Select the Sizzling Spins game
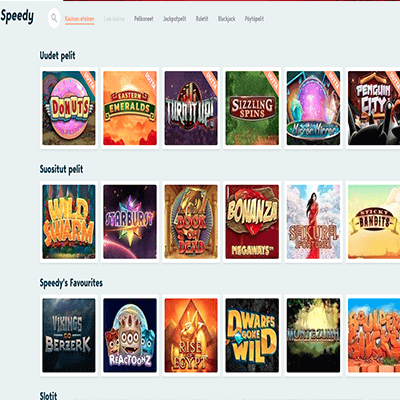The width and height of the screenshot is (400, 400). (252, 108)
